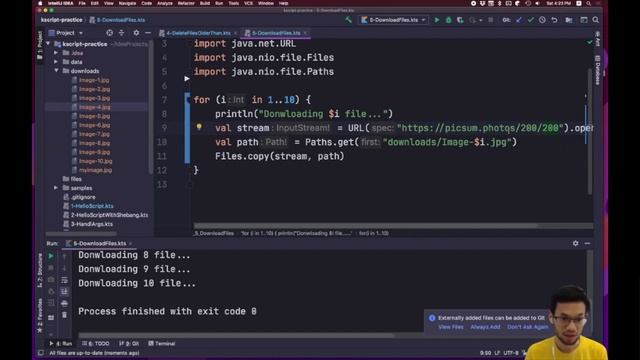Open the Navigate menu
This screenshot has height=360, width=640.
point(127,3)
